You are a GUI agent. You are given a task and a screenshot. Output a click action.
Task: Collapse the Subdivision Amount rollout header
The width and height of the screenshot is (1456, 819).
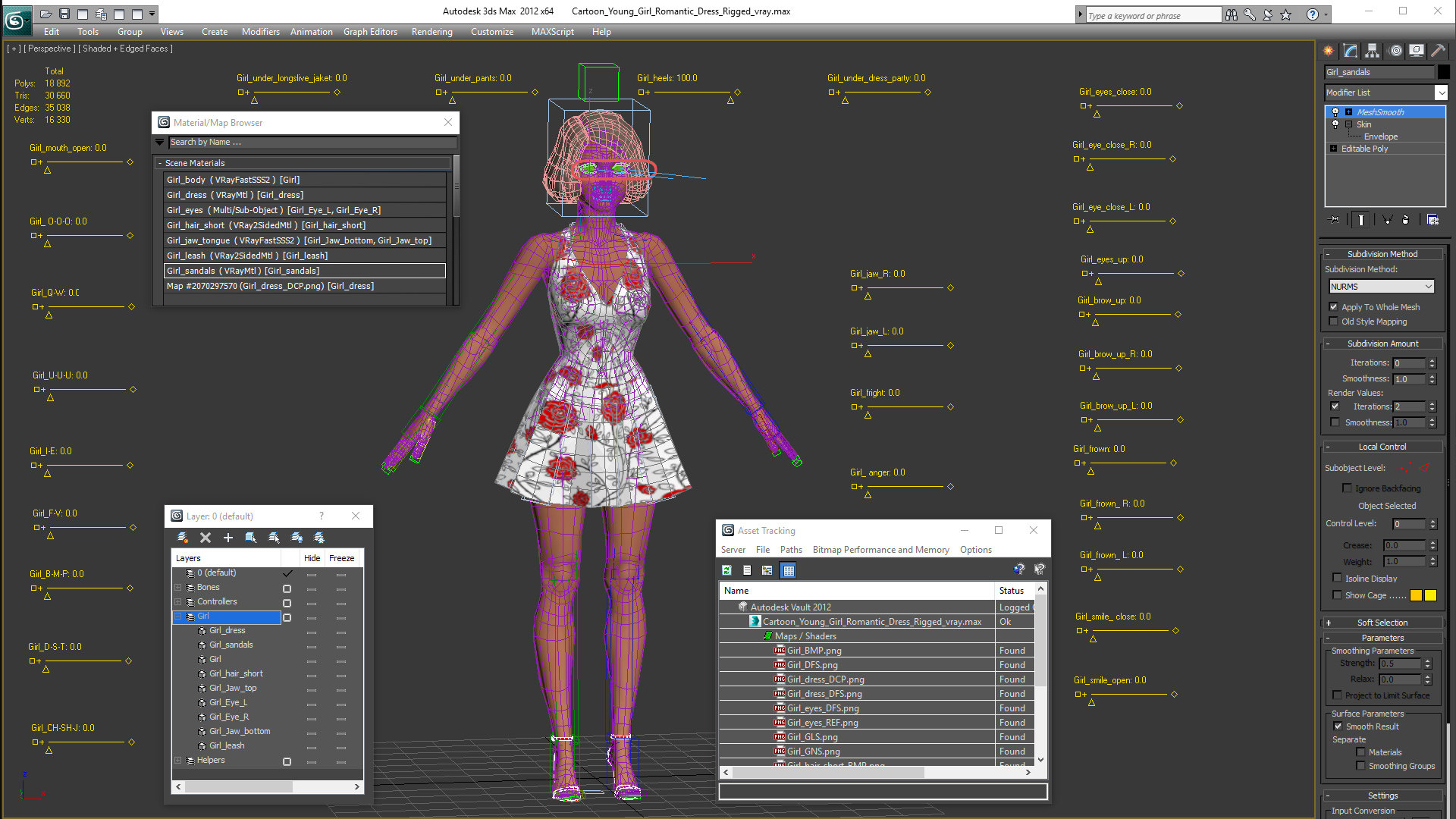[1382, 344]
